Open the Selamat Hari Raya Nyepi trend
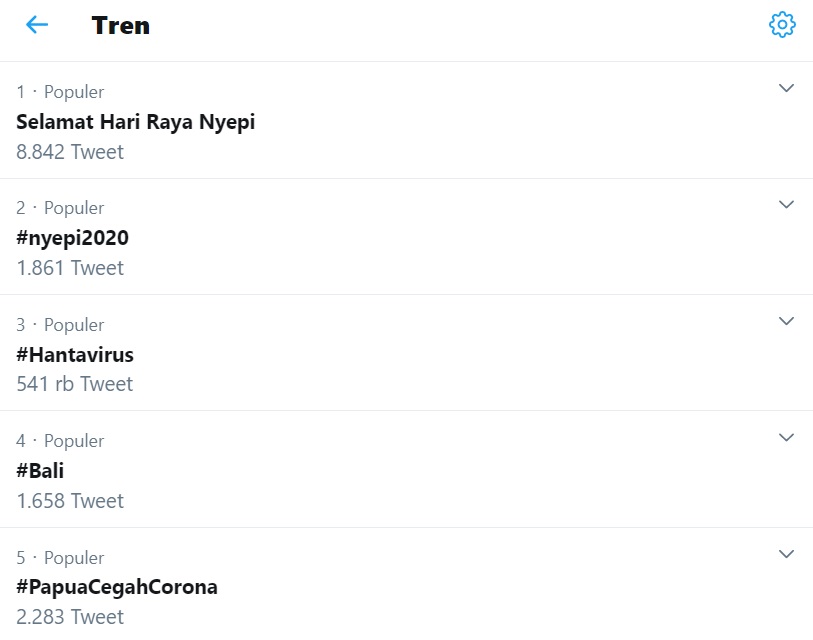 click(x=135, y=122)
